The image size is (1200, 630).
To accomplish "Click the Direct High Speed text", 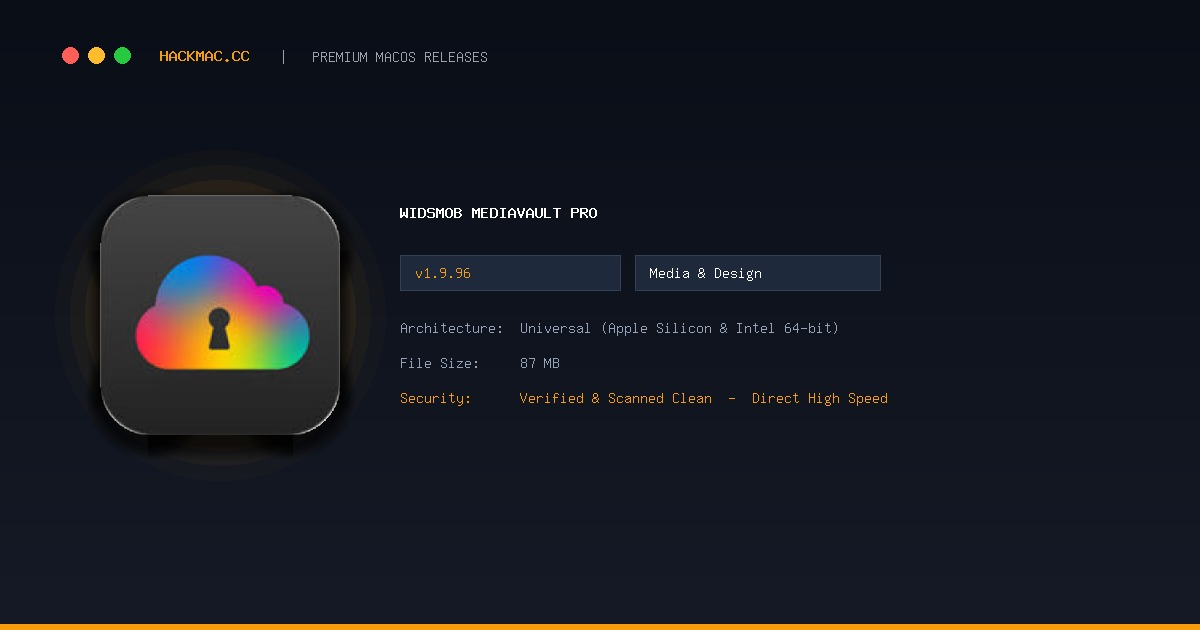I will tap(820, 398).
